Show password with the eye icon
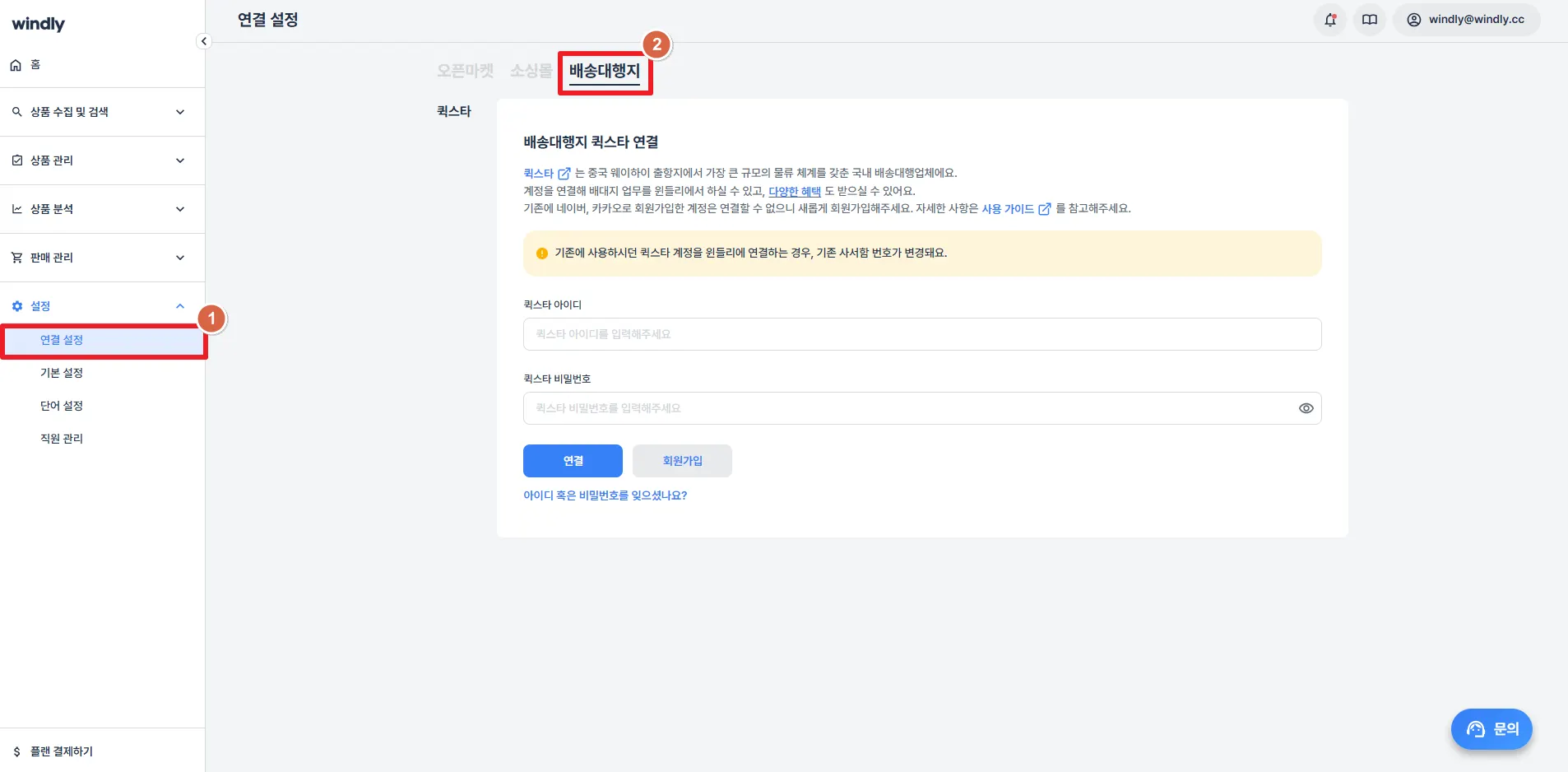The height and width of the screenshot is (772, 1568). [x=1306, y=408]
